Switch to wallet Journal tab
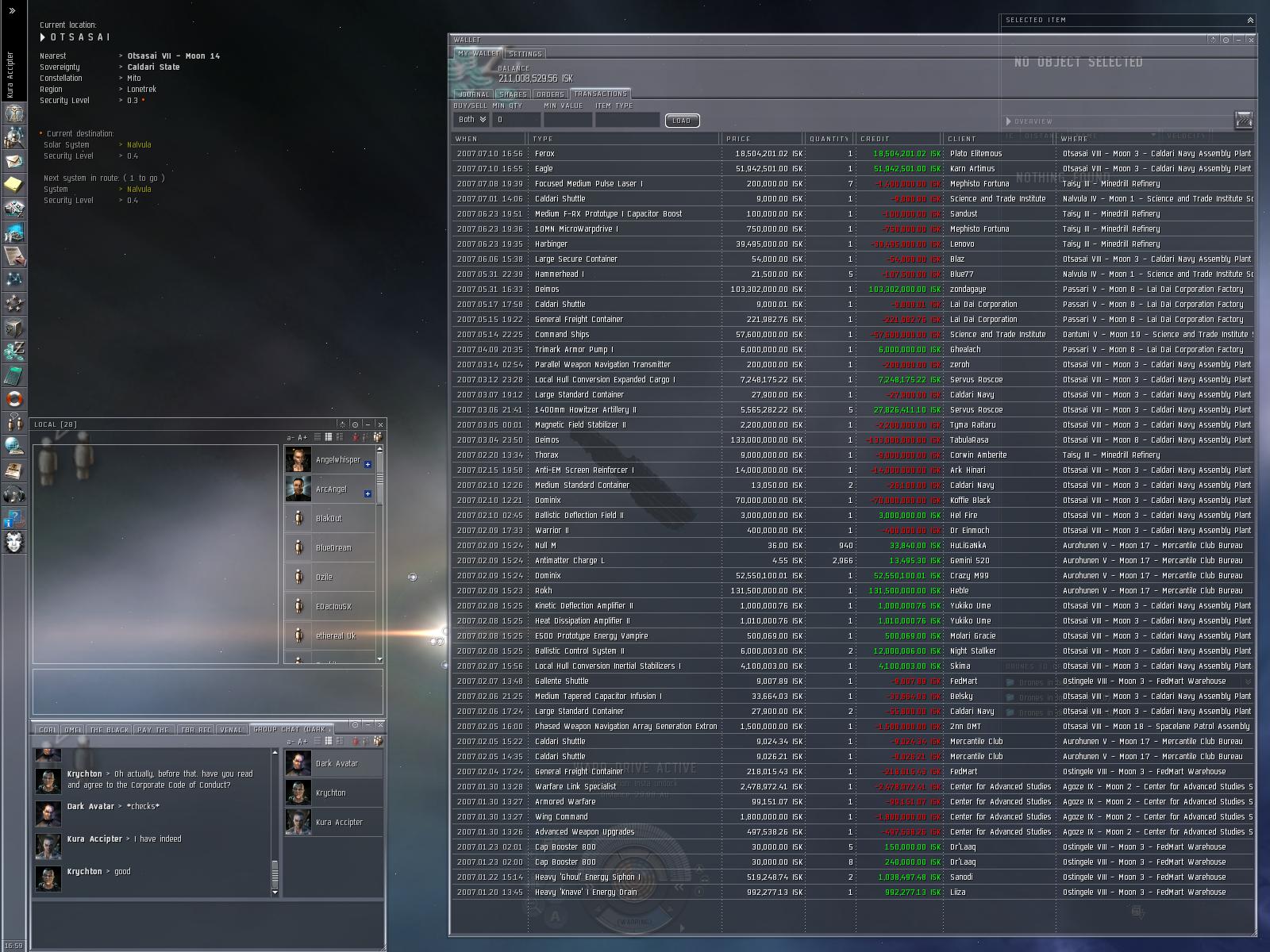Image resolution: width=1270 pixels, height=952 pixels. 475,94
